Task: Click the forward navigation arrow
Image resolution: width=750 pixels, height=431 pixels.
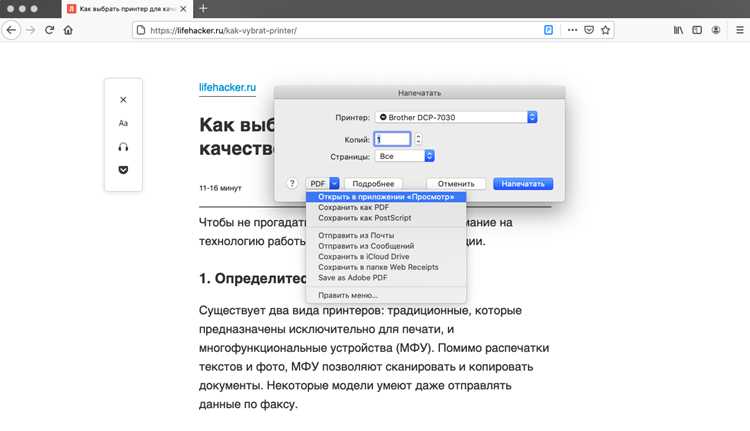Action: [x=31, y=30]
